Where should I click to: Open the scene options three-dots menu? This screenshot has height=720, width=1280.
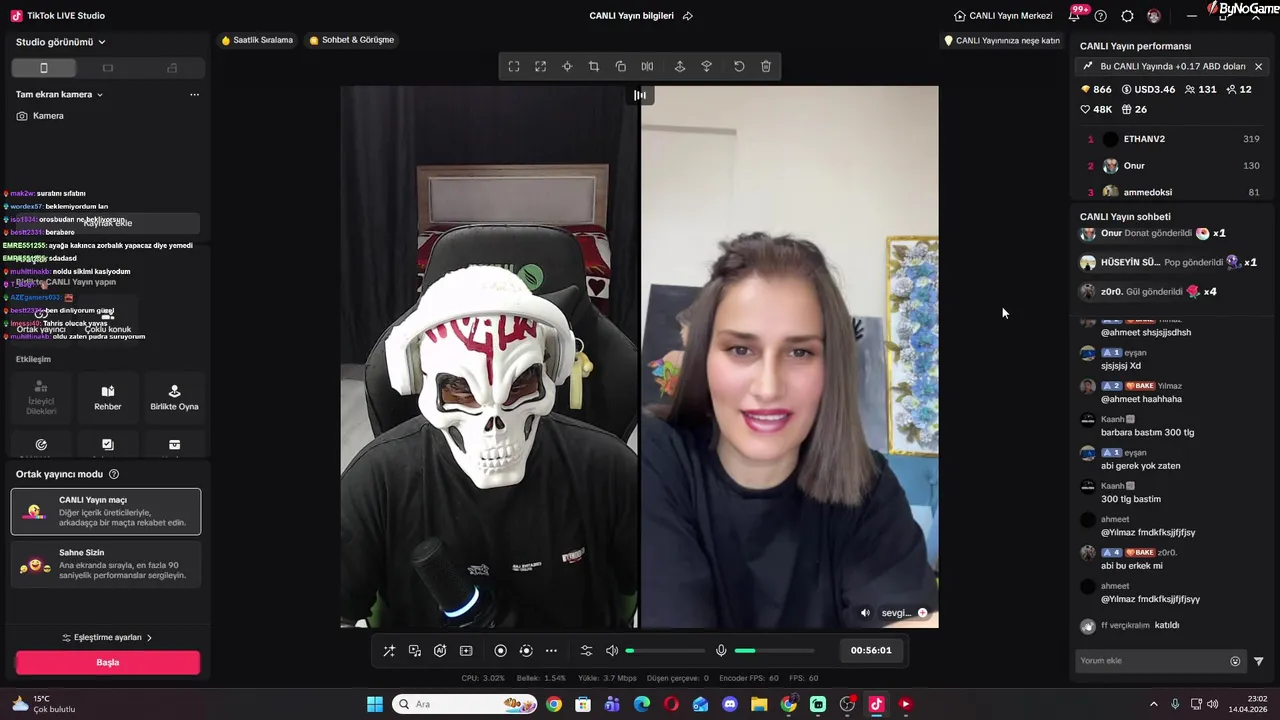(x=194, y=95)
